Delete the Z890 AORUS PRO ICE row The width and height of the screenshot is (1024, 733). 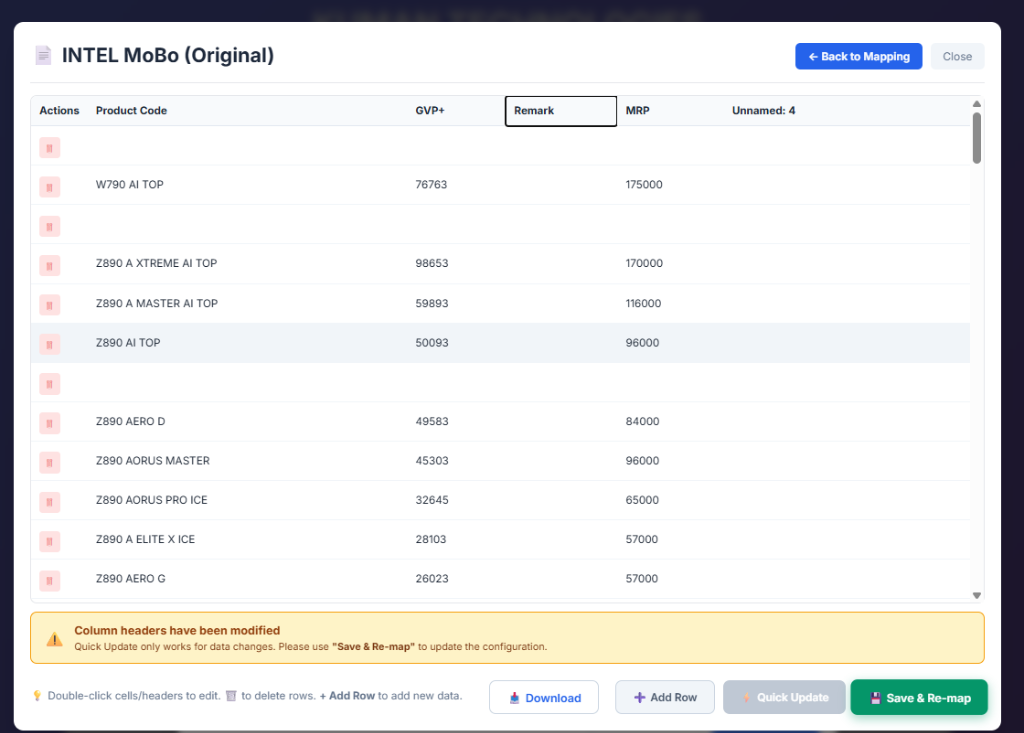49,501
